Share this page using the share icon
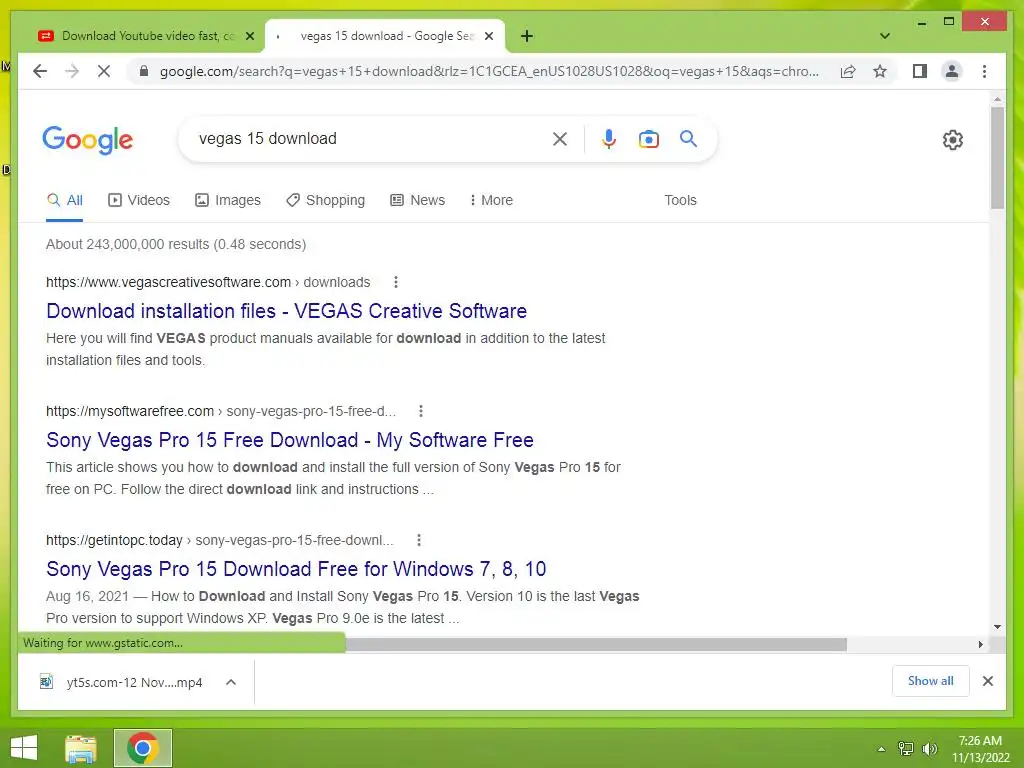Image resolution: width=1024 pixels, height=768 pixels. tap(848, 71)
